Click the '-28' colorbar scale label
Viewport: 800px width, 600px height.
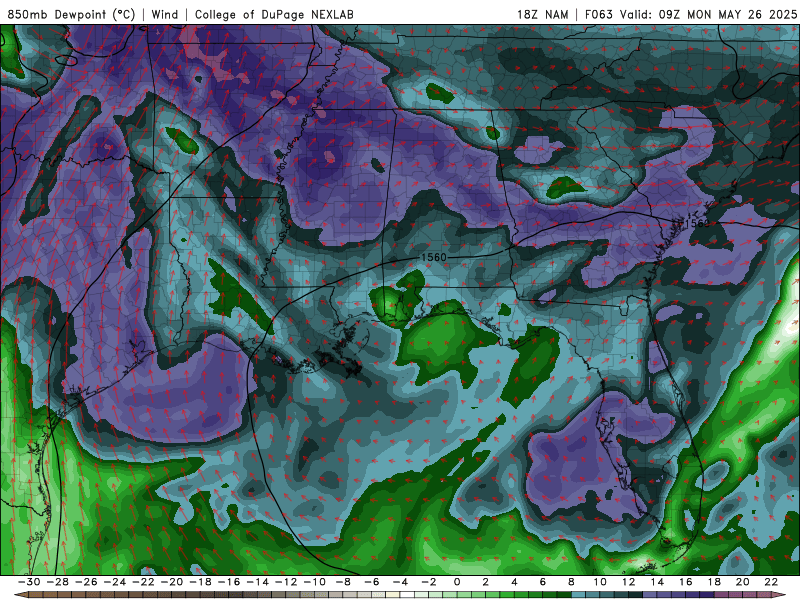click(58, 582)
